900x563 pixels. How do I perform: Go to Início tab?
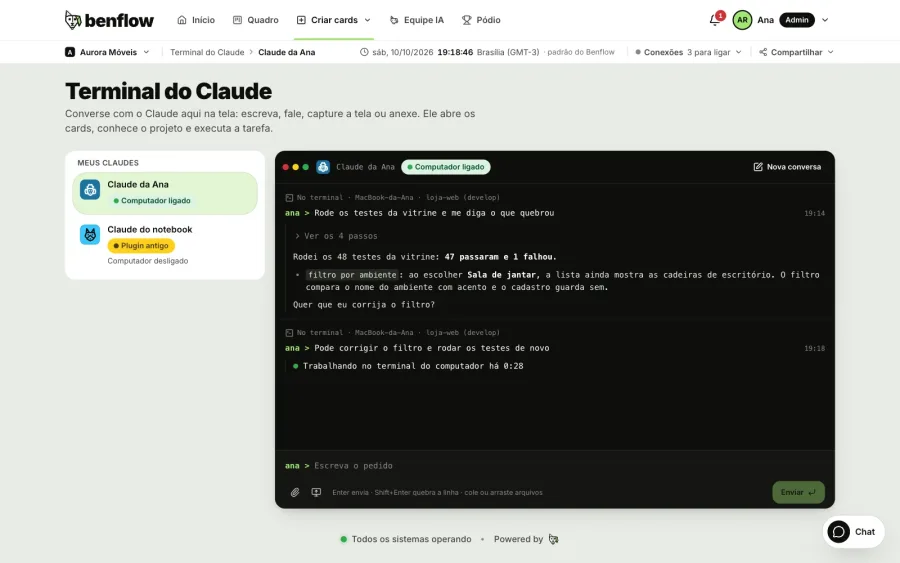point(196,20)
